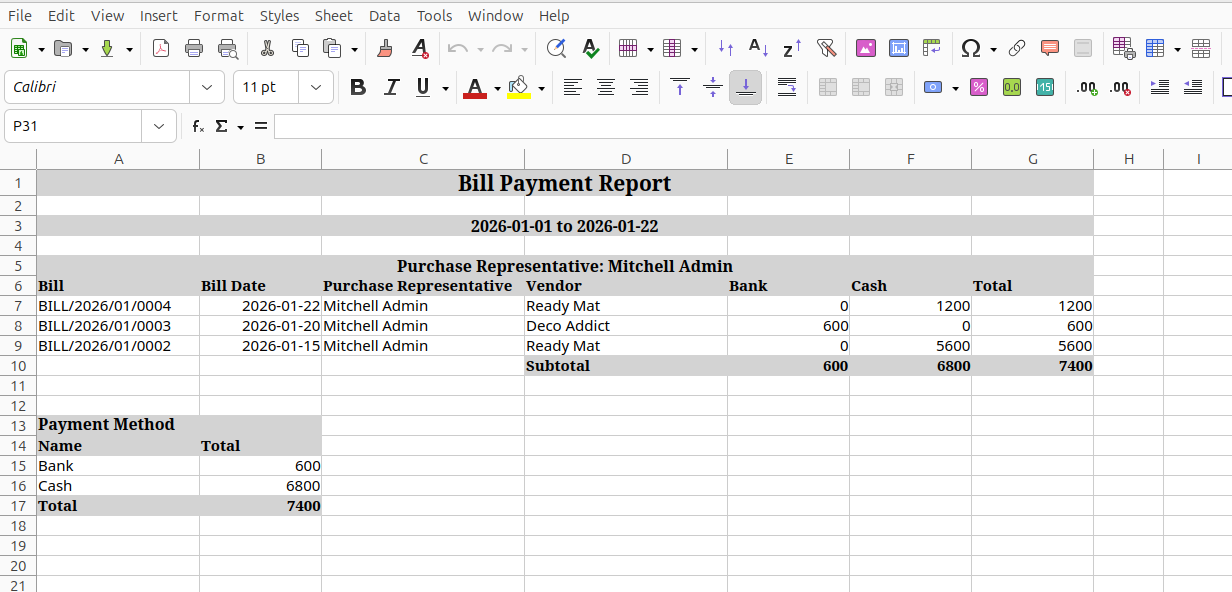Open the Font Size dropdown
This screenshot has height=592, width=1232.
(316, 87)
